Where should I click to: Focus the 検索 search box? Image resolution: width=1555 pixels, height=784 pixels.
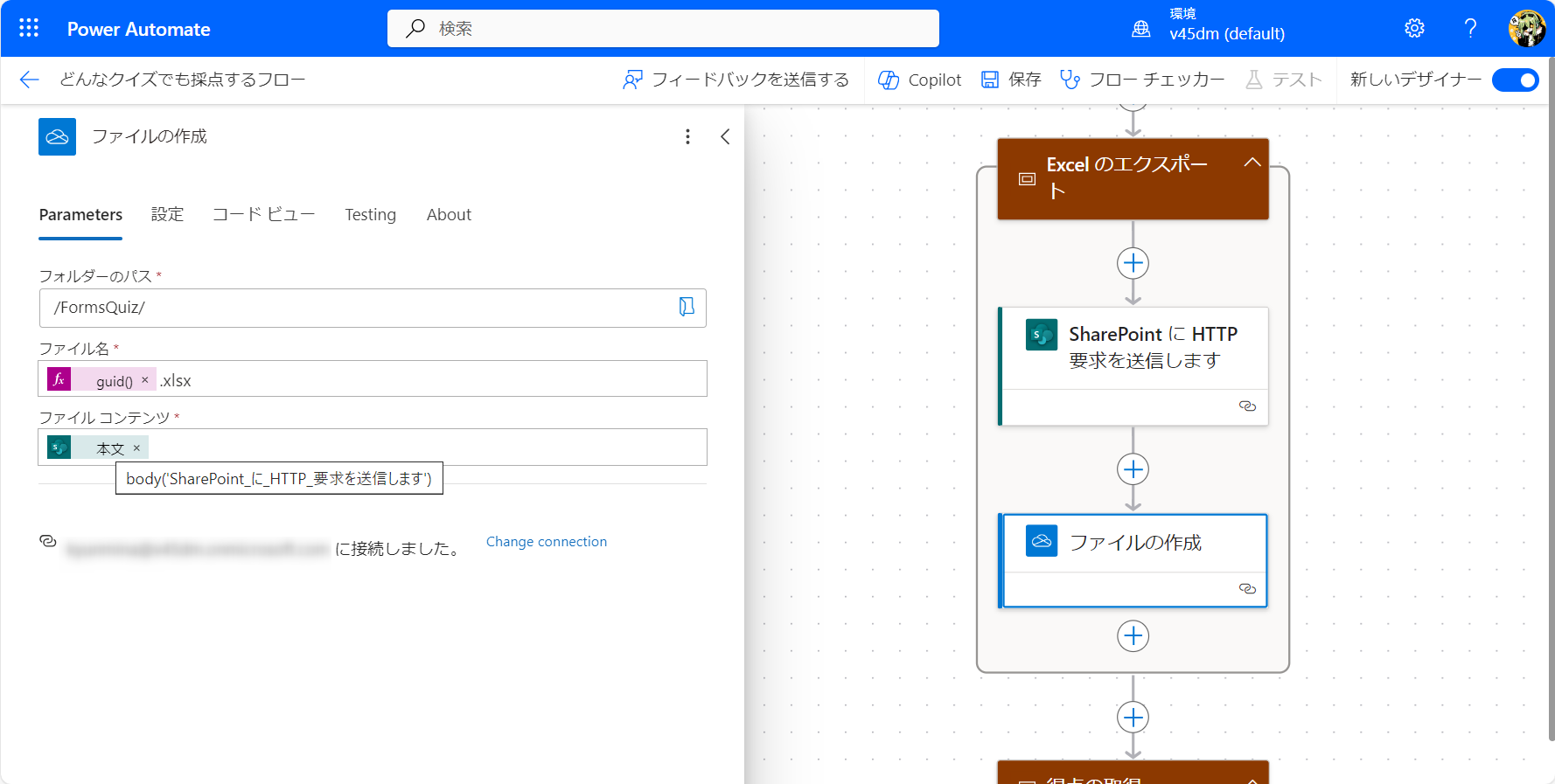point(663,29)
